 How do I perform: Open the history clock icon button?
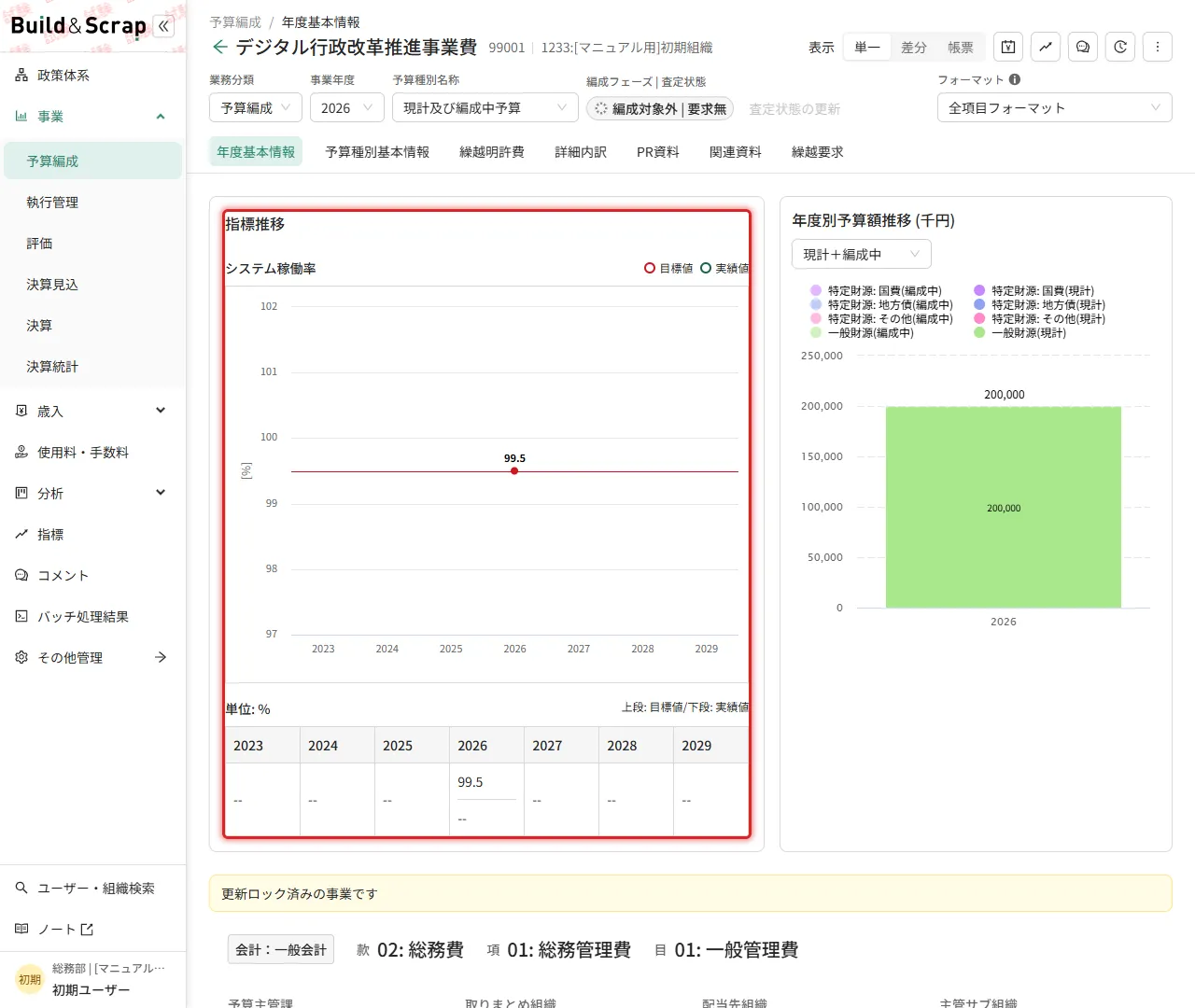pos(1120,47)
